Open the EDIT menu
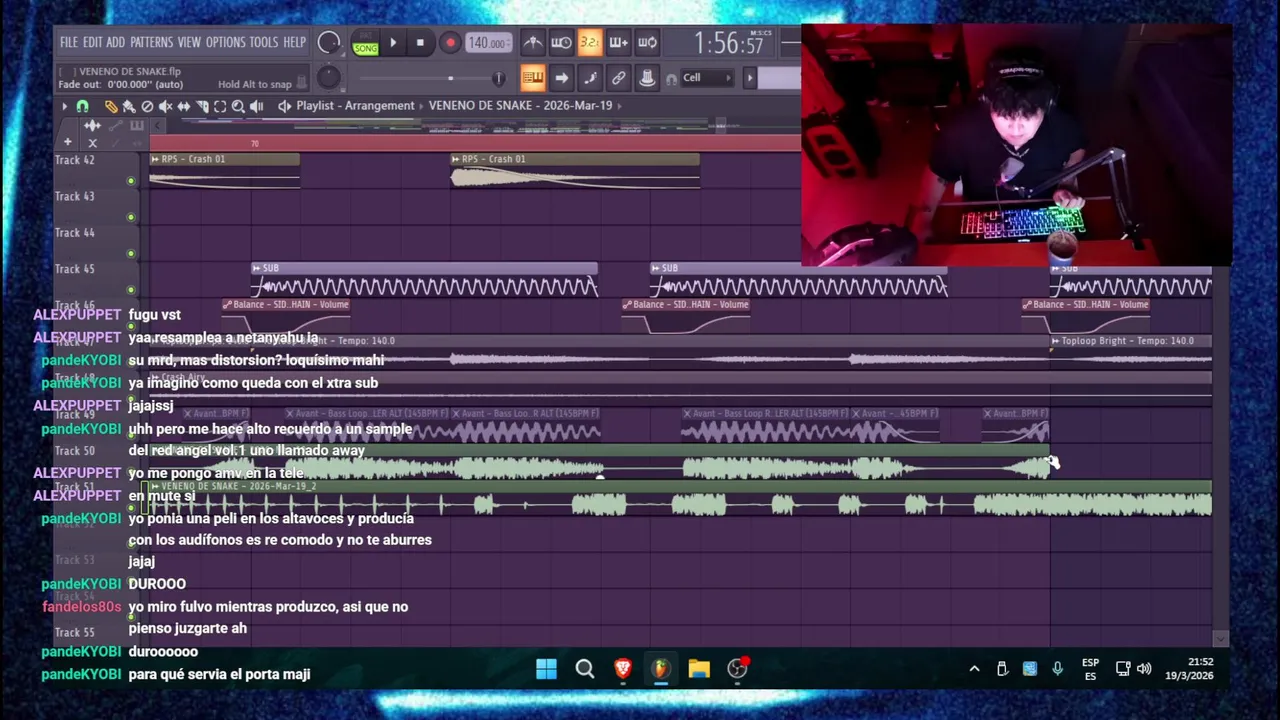The width and height of the screenshot is (1280, 720). click(92, 42)
